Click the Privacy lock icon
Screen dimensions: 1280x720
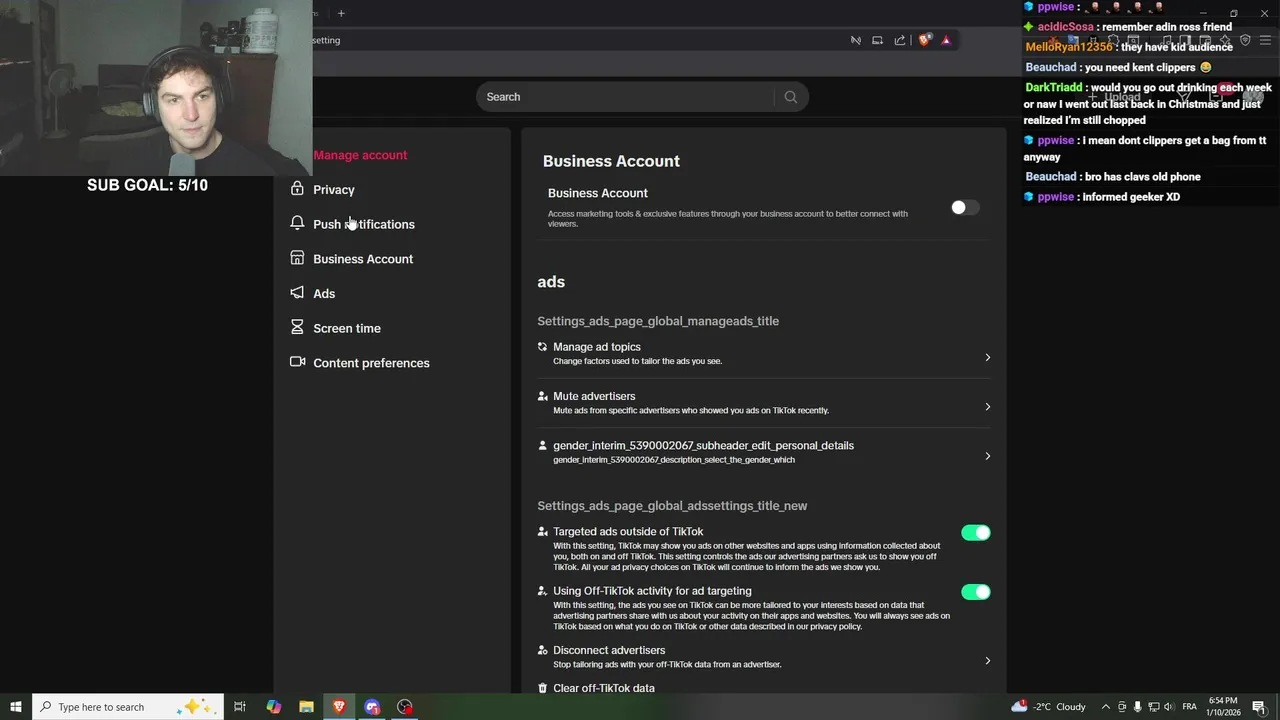[x=297, y=189]
